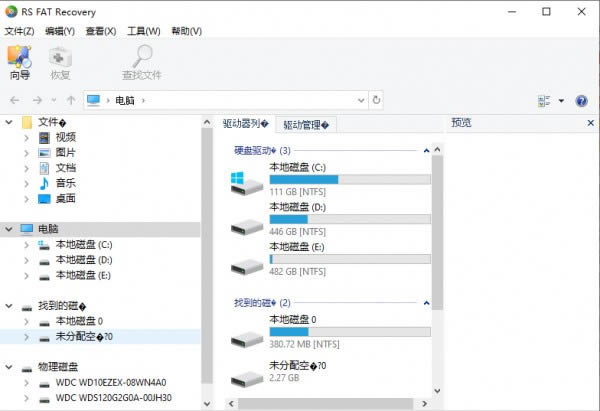Open the blue help question icon
Viewport: 600px width, 411px height.
click(581, 101)
